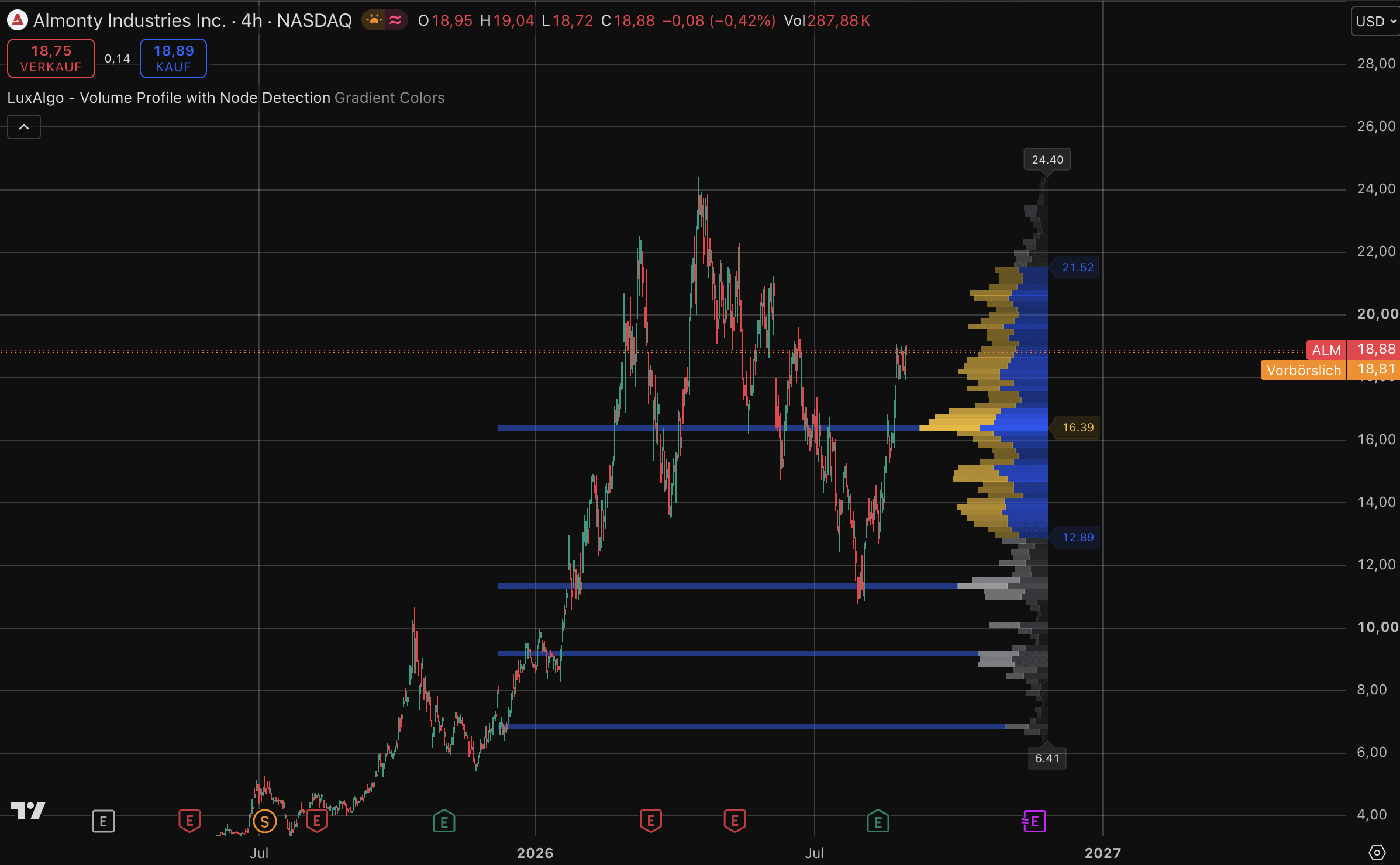Click the 6,00 price axis label

point(1372,752)
